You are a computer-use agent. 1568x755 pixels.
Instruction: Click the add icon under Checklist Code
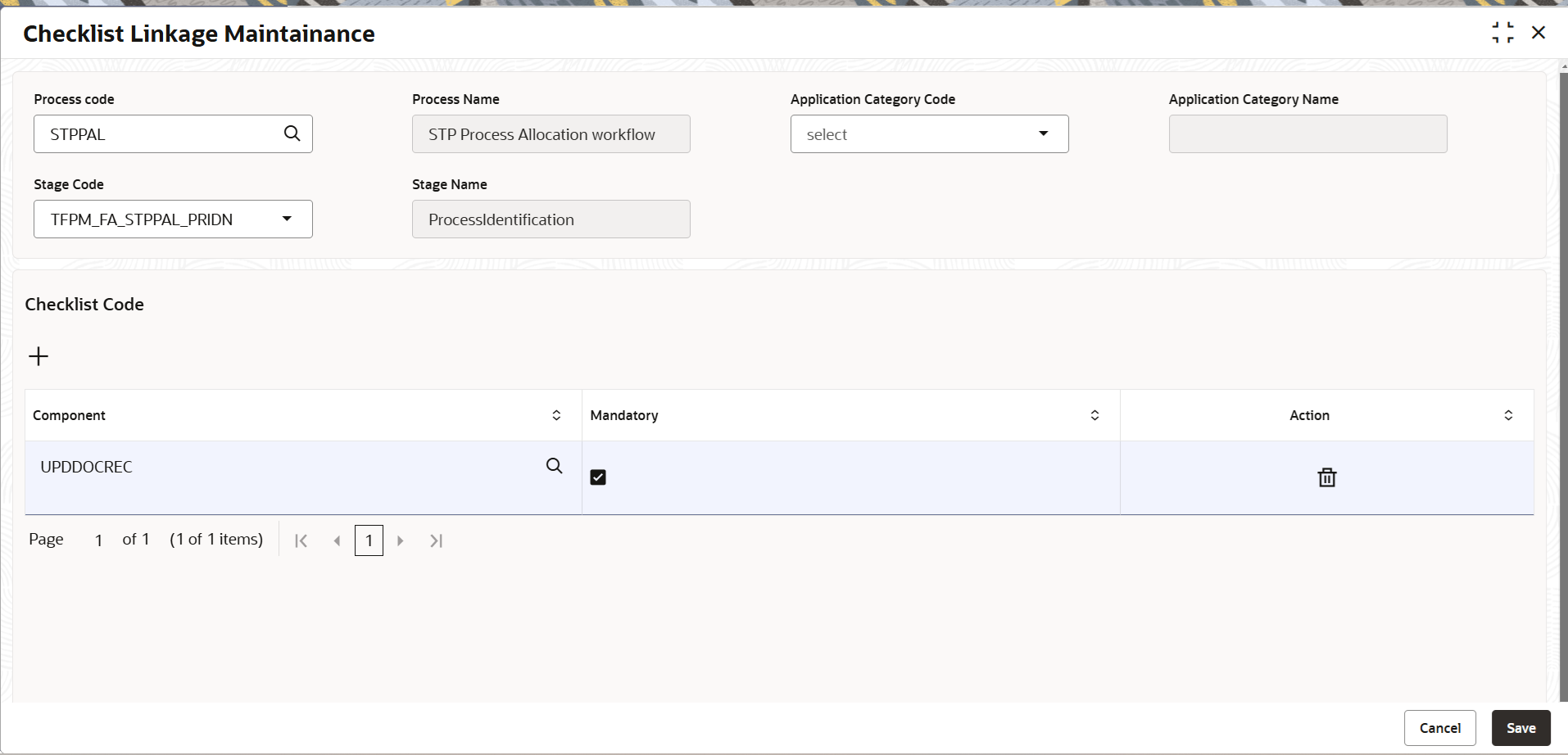pos(38,355)
